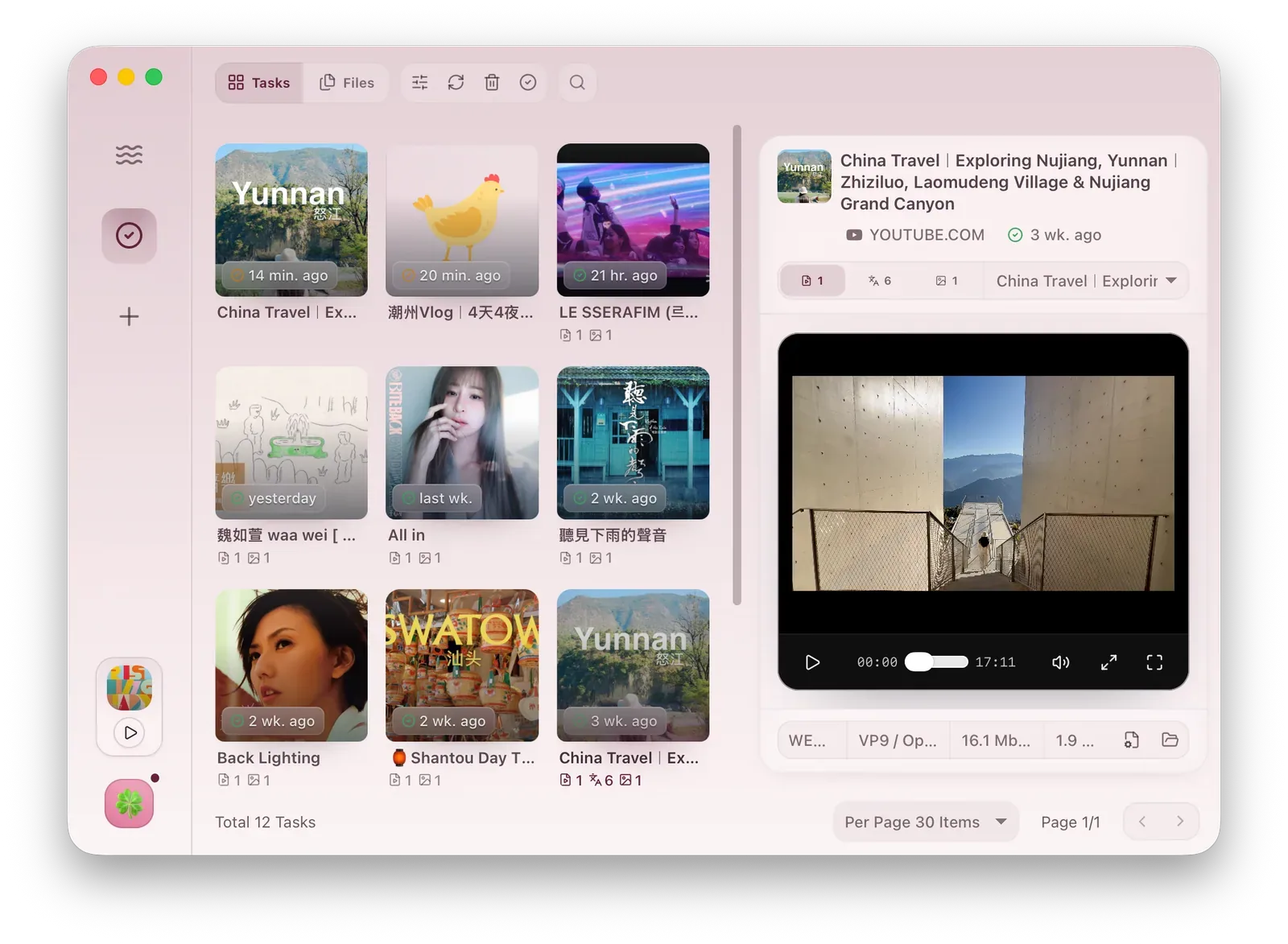Mute the video with speaker icon
The image size is (1288, 944).
click(x=1060, y=662)
